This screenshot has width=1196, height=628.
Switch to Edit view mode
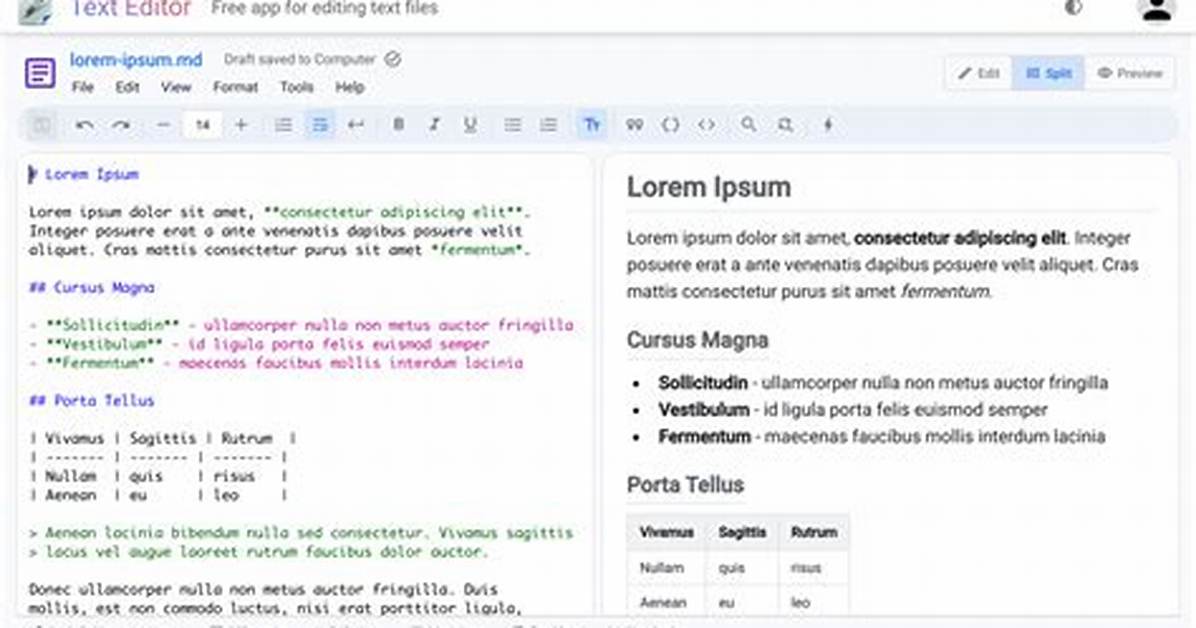click(x=979, y=73)
